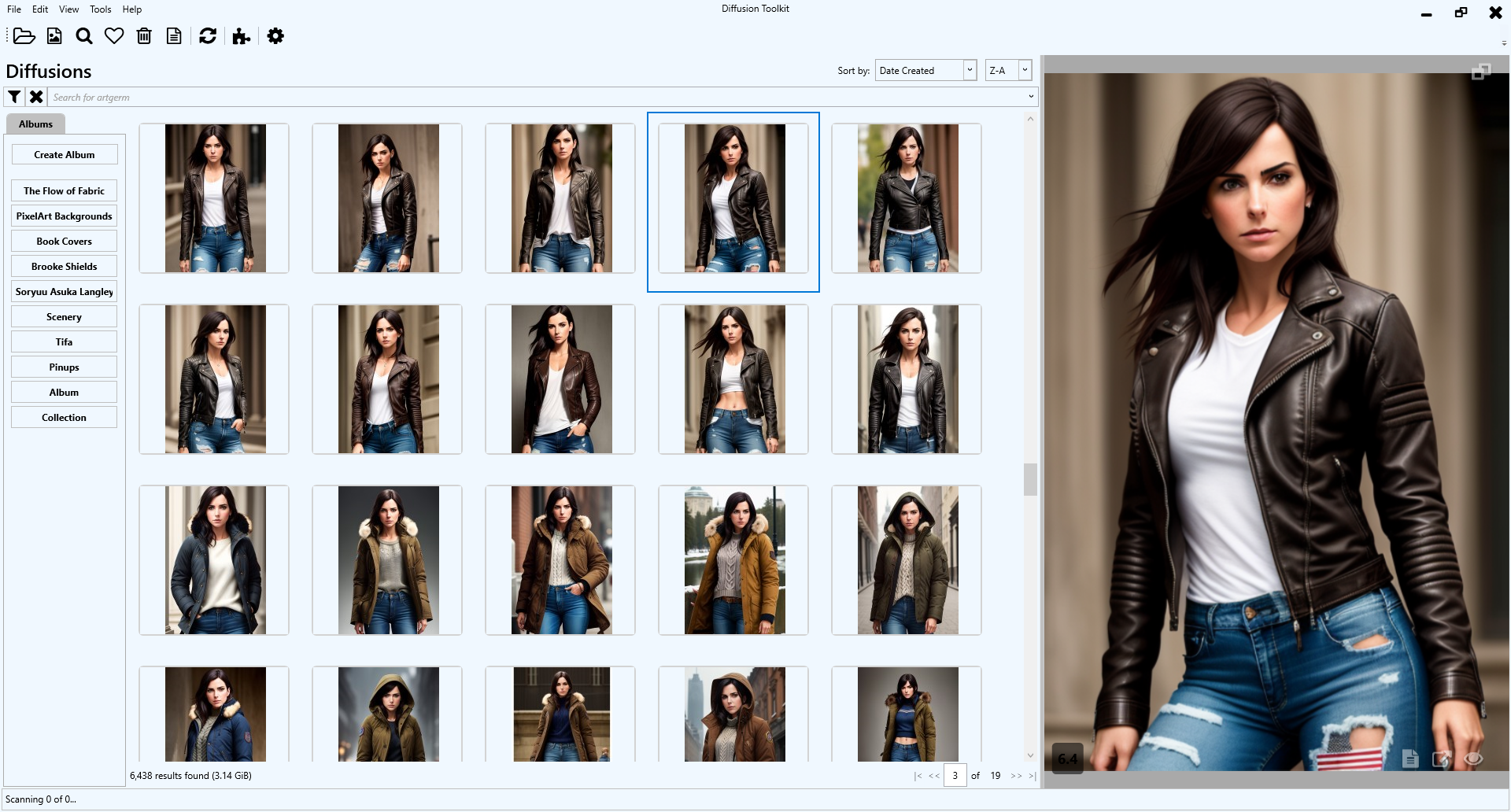
Task: Open the Tools menu
Action: (100, 9)
